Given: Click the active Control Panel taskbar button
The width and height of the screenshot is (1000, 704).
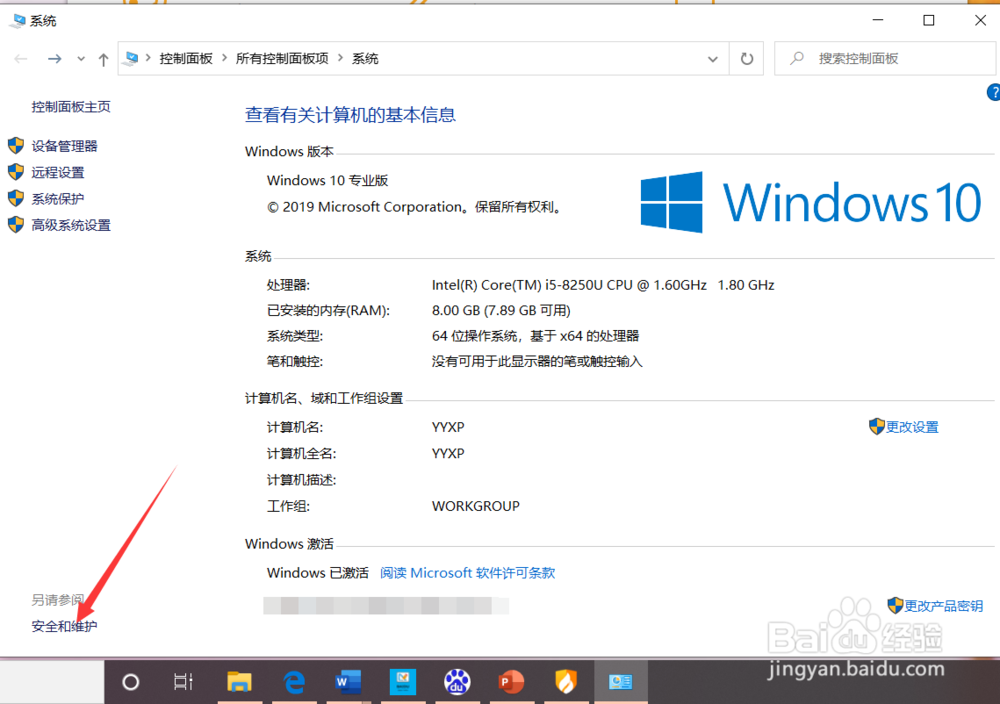Looking at the screenshot, I should [621, 682].
